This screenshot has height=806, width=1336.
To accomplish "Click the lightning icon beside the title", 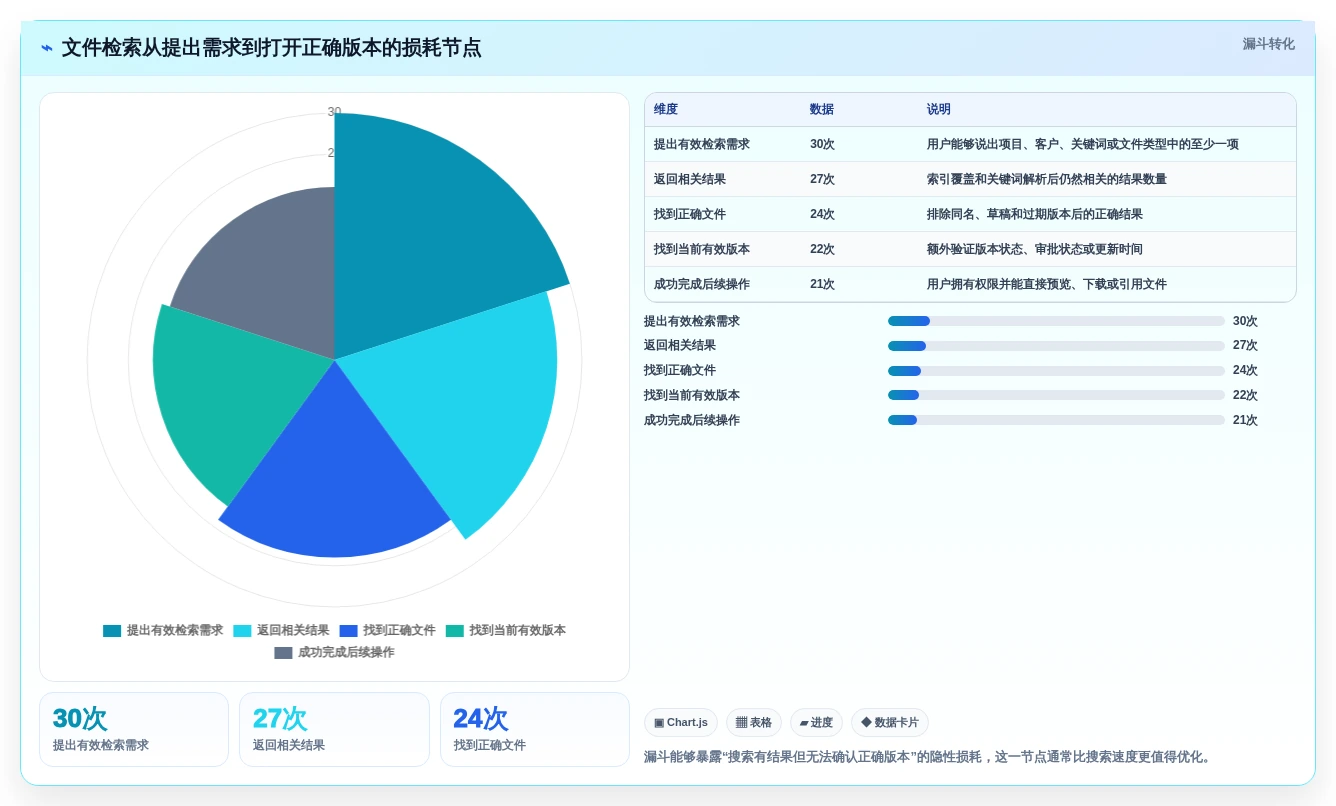I will click(47, 48).
